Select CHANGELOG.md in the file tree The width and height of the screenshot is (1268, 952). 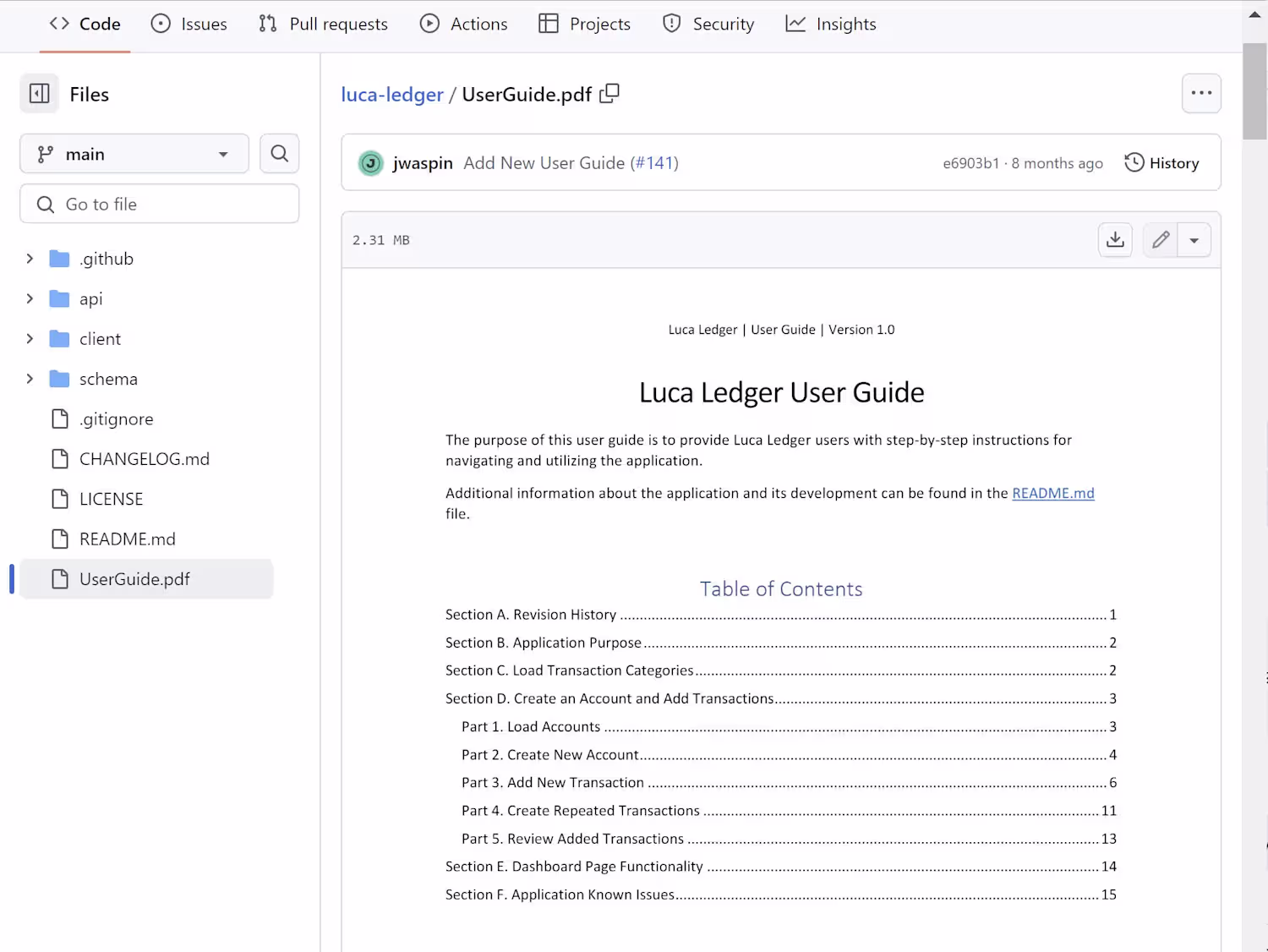(x=144, y=459)
